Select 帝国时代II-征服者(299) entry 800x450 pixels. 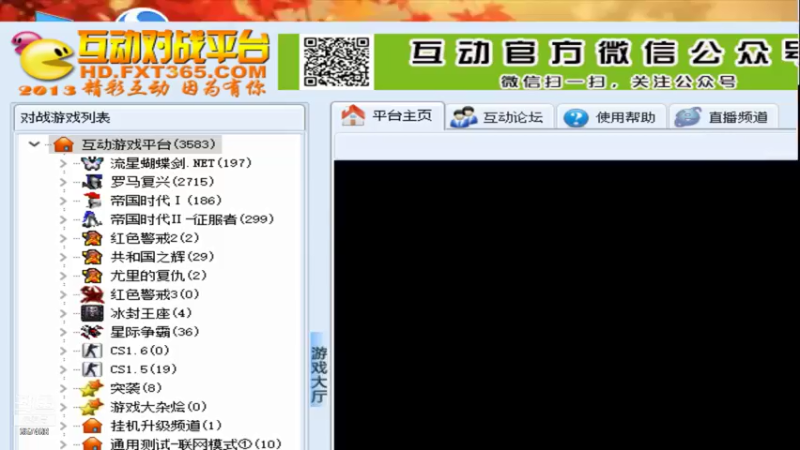coord(192,219)
